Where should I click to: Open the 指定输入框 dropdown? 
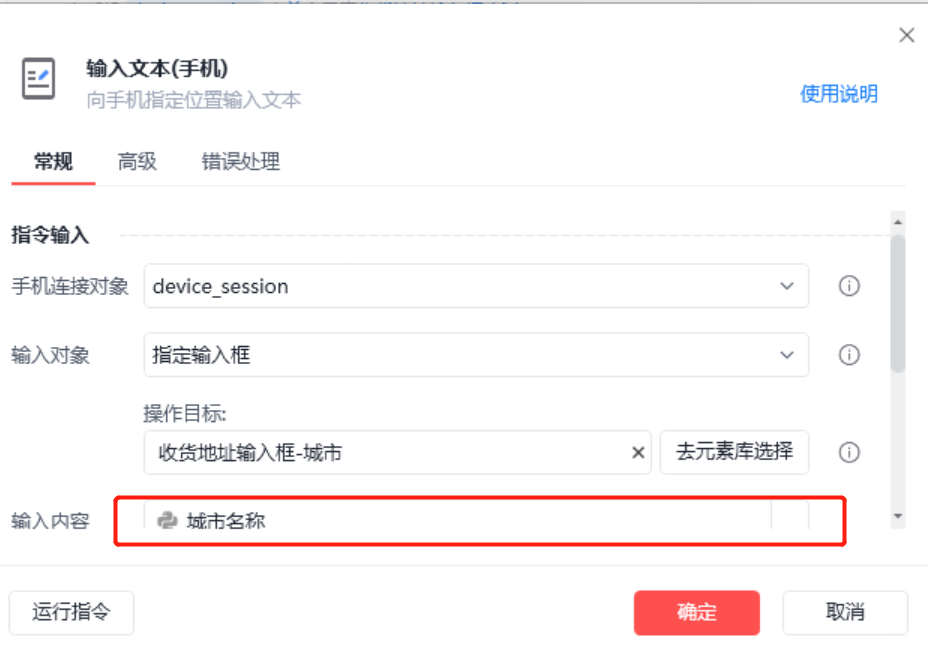(x=476, y=355)
